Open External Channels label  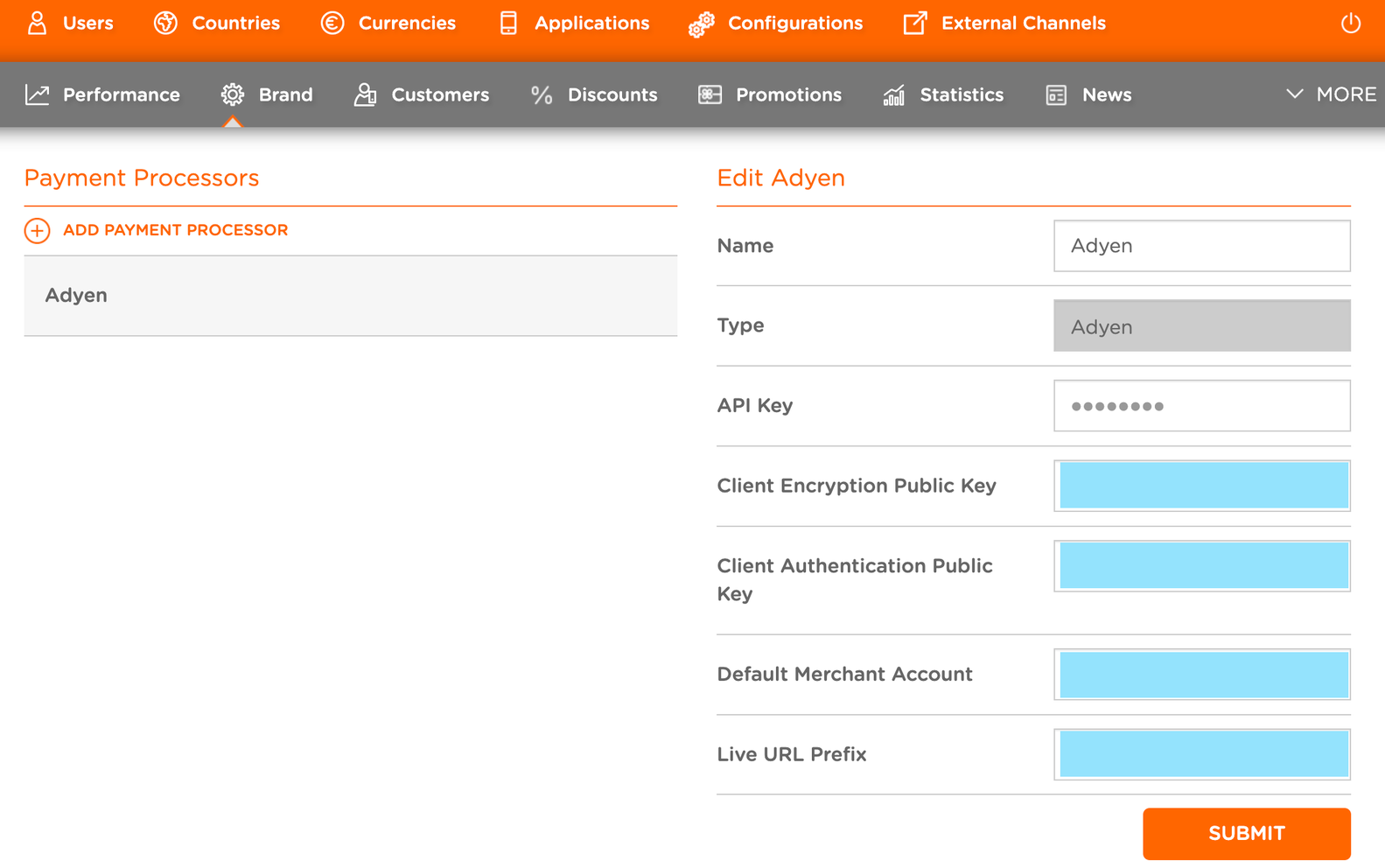tap(1024, 23)
